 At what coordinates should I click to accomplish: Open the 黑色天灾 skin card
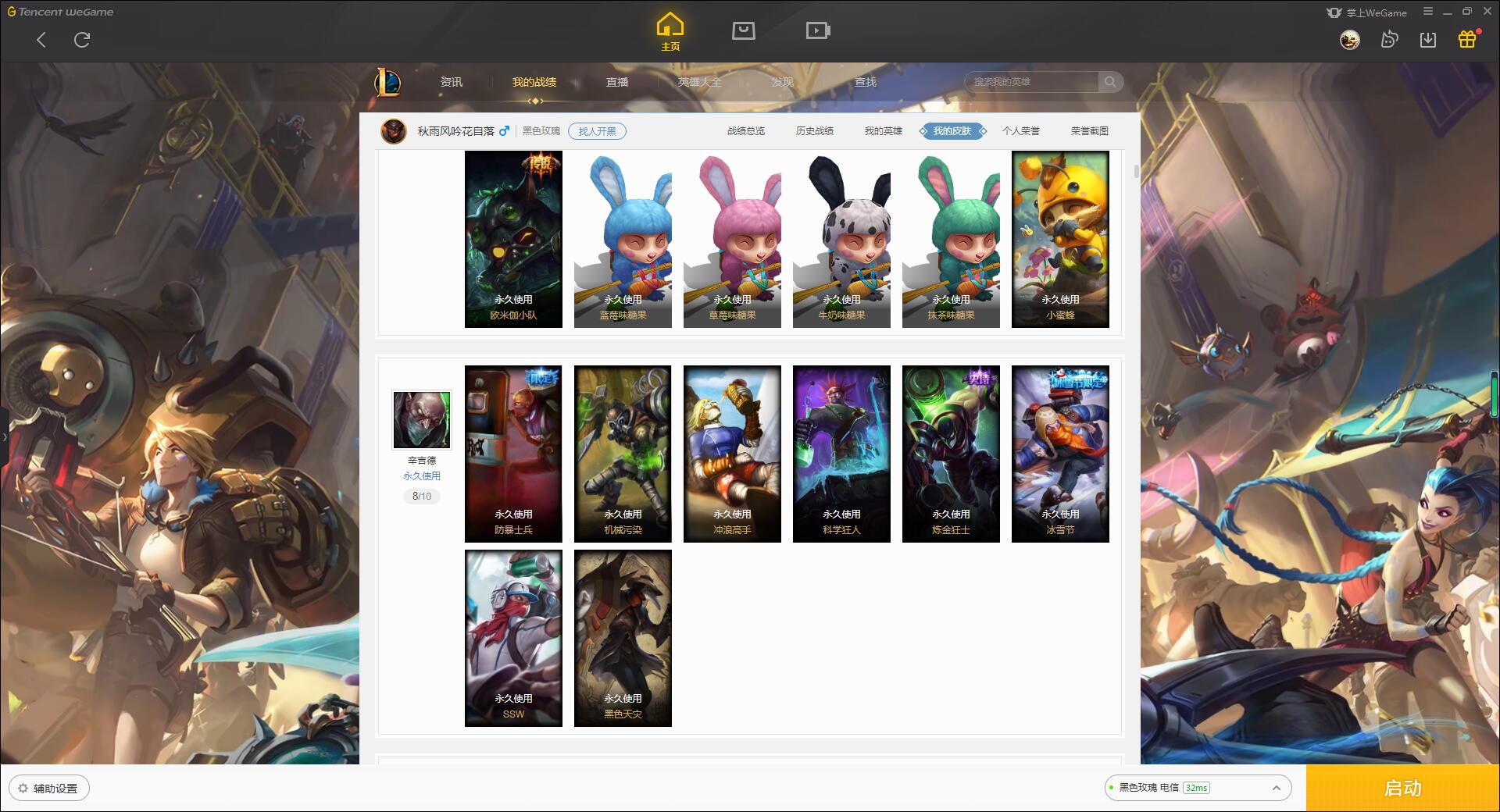(x=623, y=638)
